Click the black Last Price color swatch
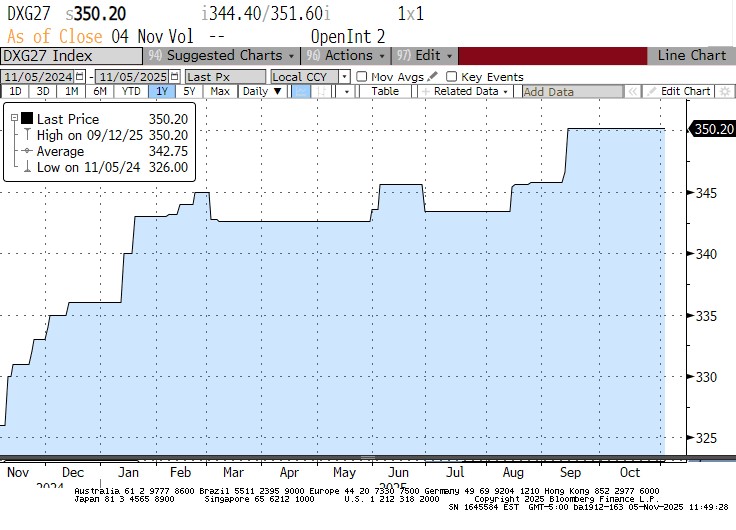 click(x=26, y=119)
